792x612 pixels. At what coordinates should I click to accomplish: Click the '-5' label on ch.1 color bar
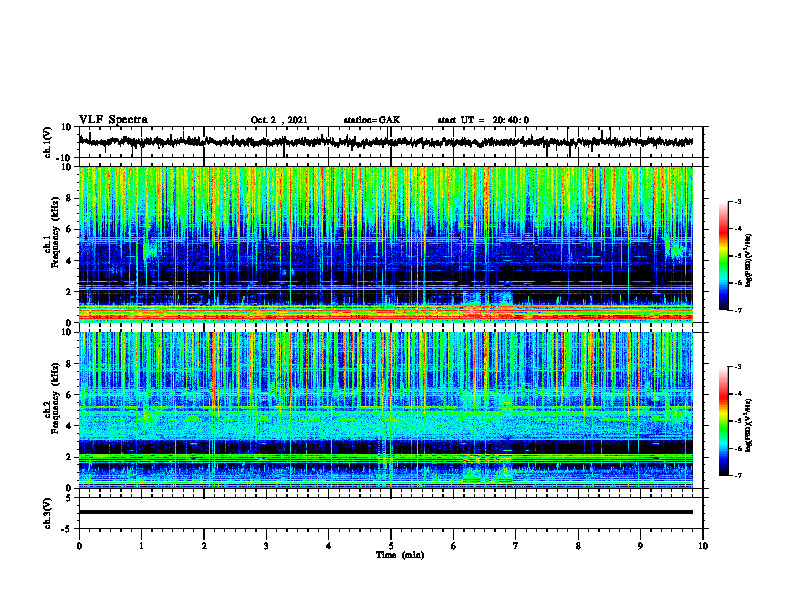click(738, 256)
